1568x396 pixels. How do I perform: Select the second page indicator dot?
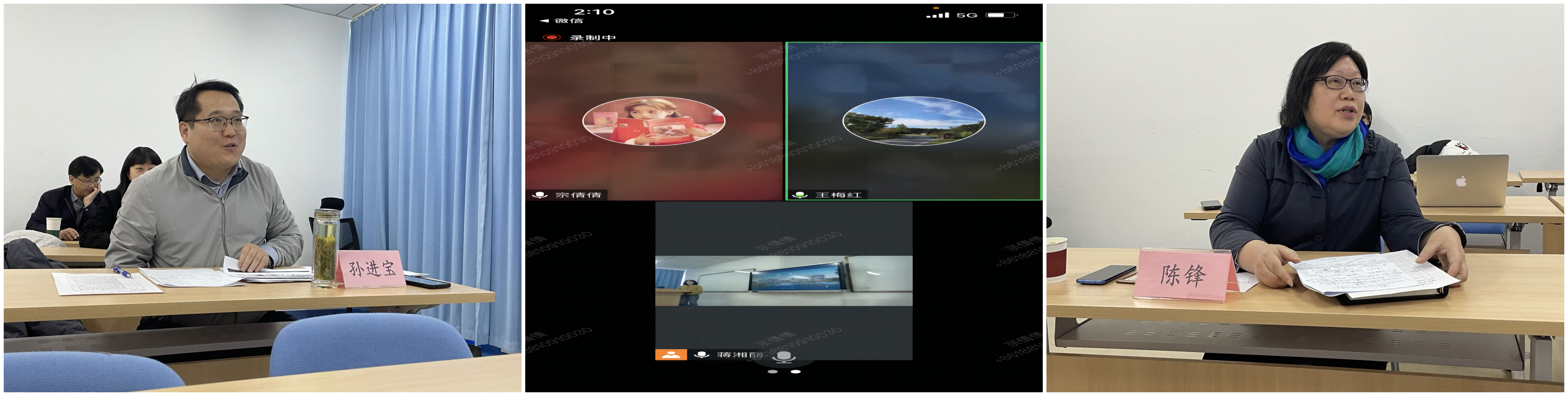795,372
